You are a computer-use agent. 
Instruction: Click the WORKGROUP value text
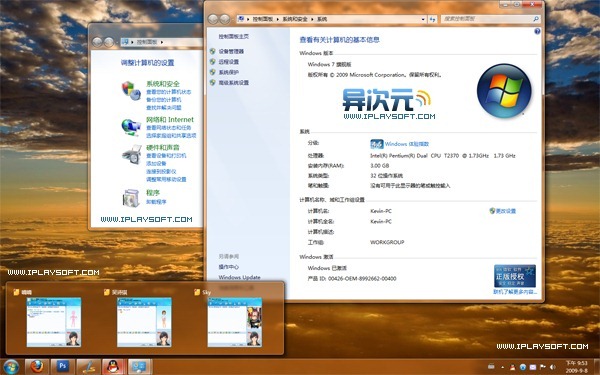coord(387,242)
